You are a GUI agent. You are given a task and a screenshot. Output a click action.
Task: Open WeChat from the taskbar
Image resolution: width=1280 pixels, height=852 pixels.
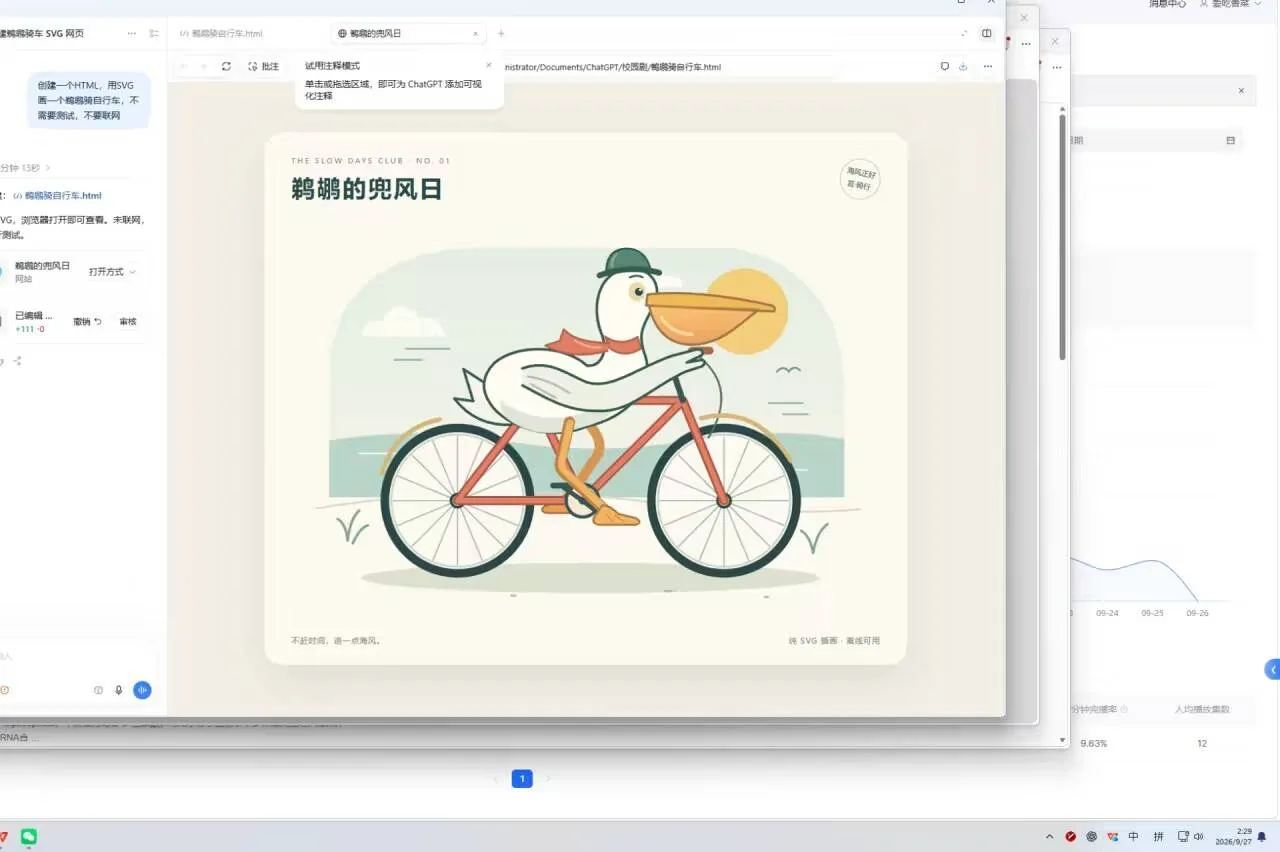29,836
